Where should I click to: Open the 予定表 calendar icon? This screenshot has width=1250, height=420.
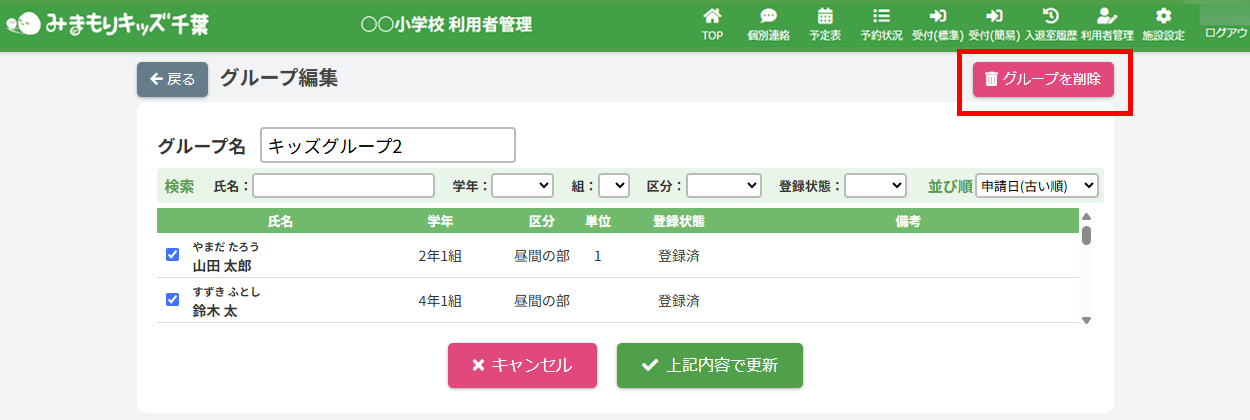click(x=825, y=17)
